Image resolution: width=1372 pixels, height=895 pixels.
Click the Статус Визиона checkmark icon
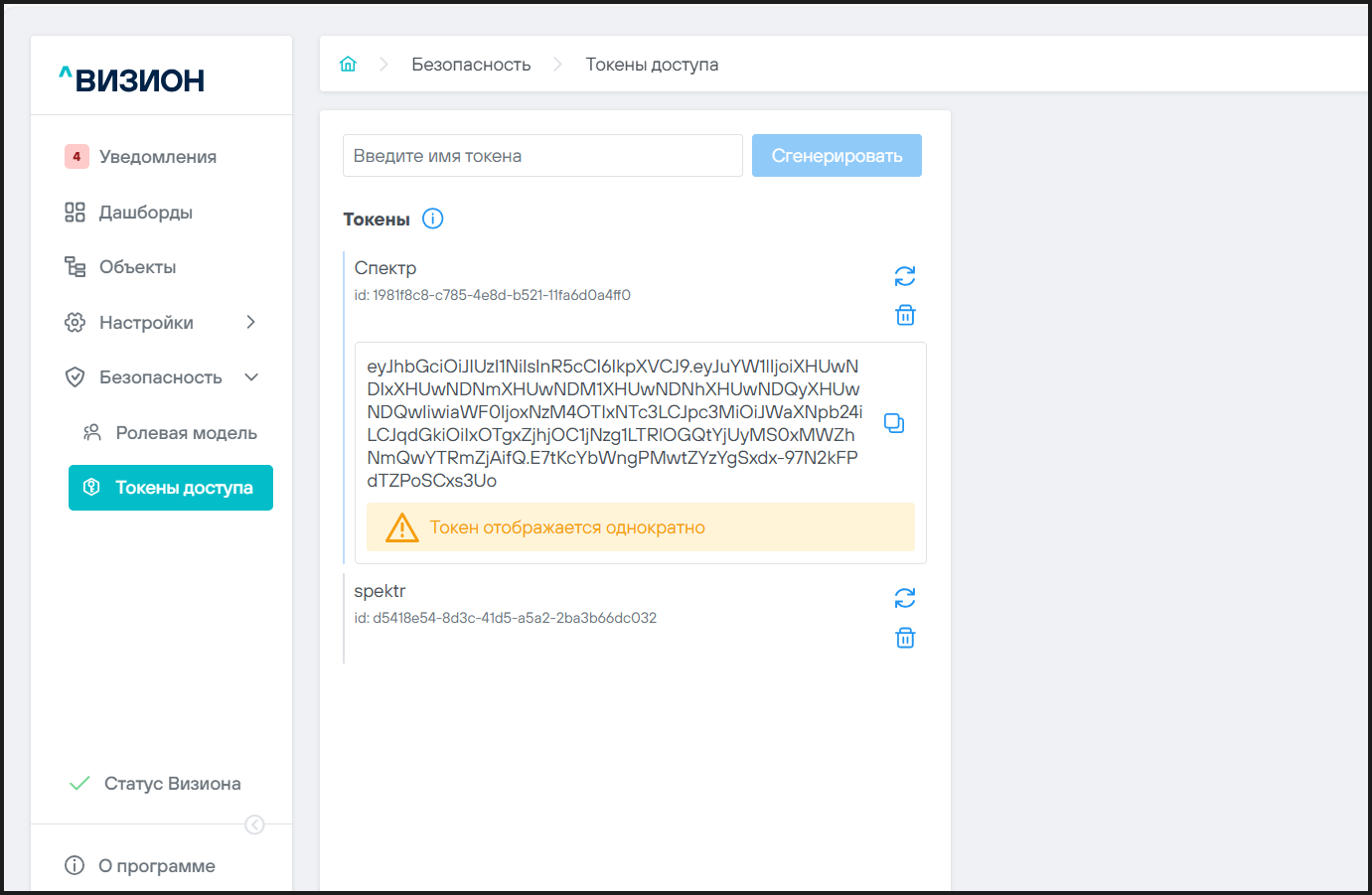pos(79,783)
